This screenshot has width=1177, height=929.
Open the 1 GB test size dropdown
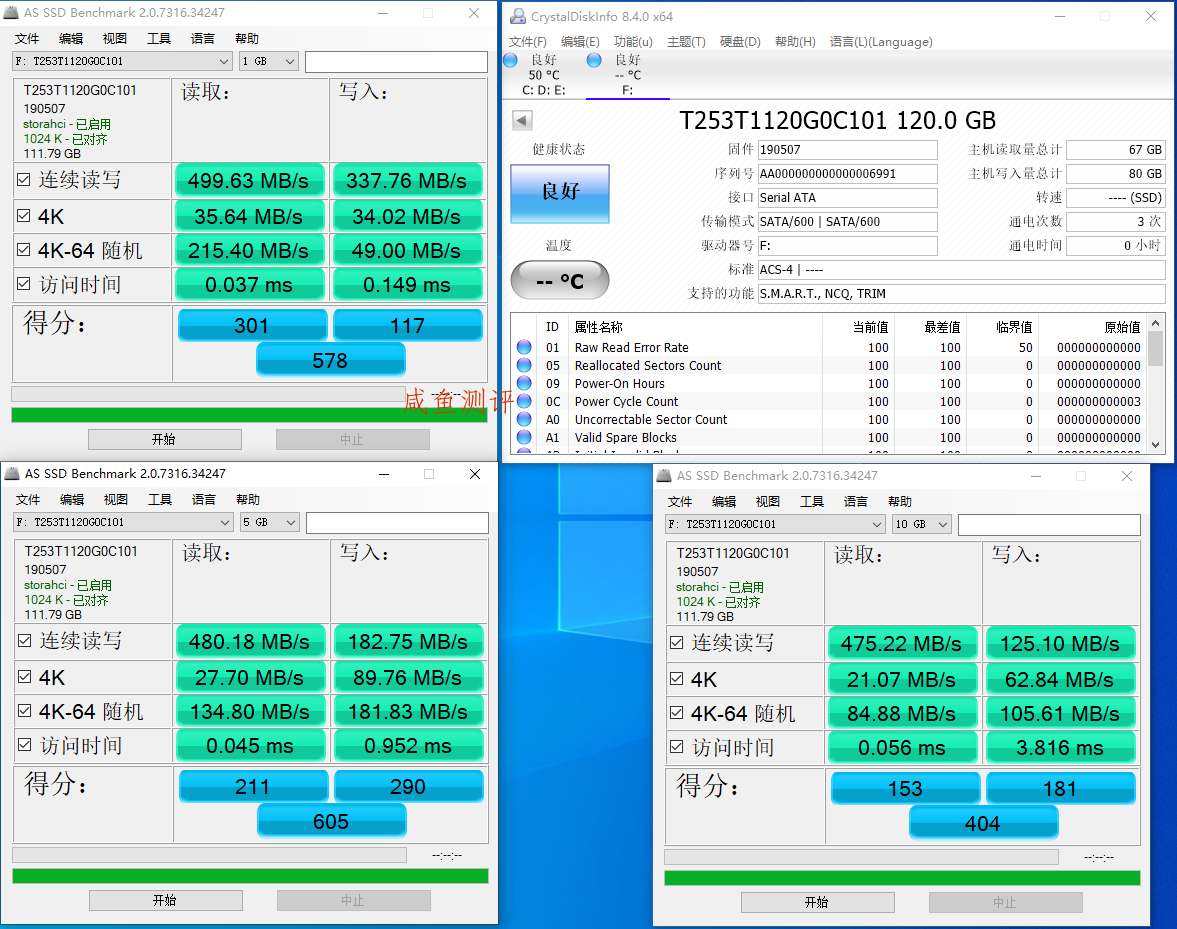[269, 62]
